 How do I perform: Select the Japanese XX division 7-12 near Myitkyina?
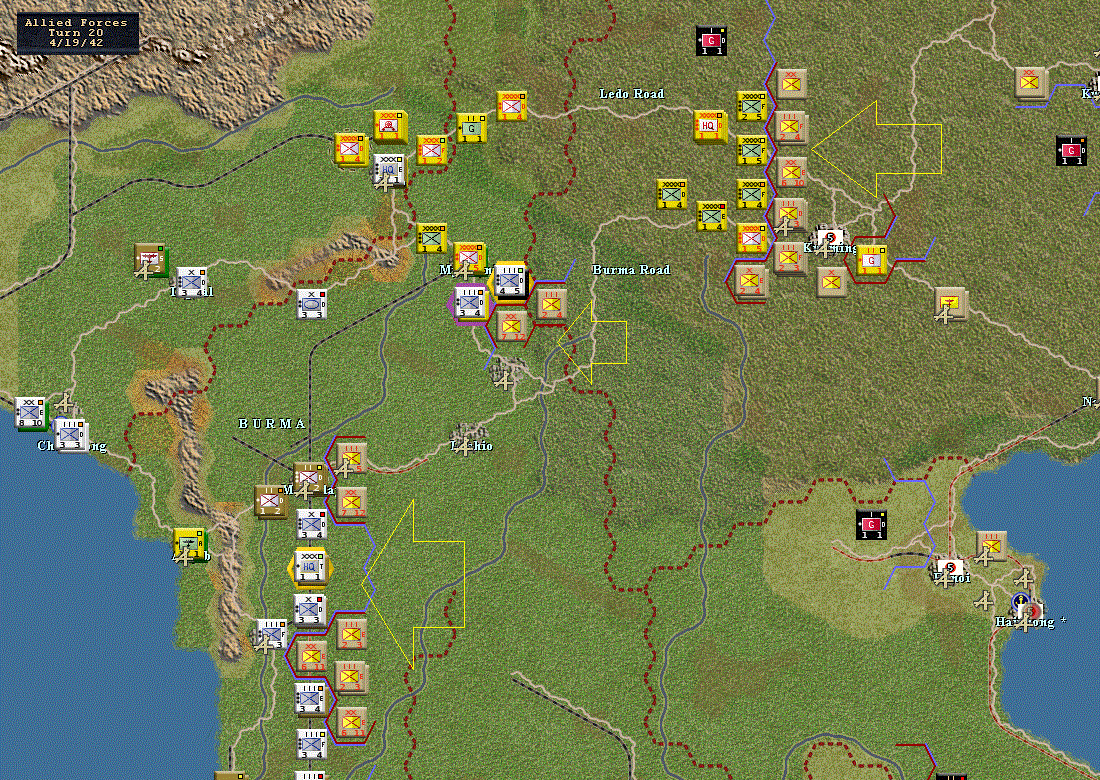coord(511,327)
